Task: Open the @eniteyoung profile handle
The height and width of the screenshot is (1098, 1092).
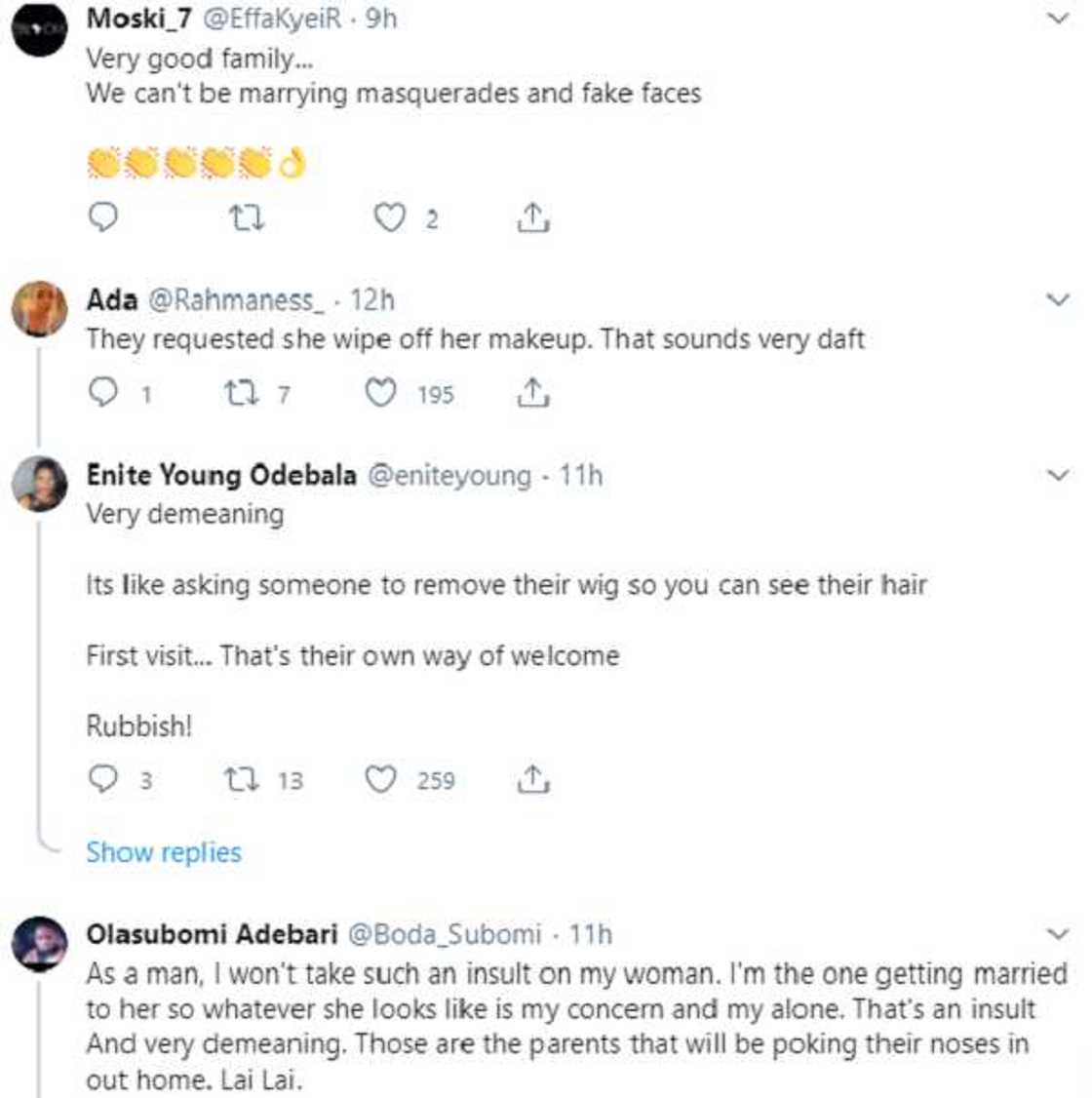Action: (448, 476)
